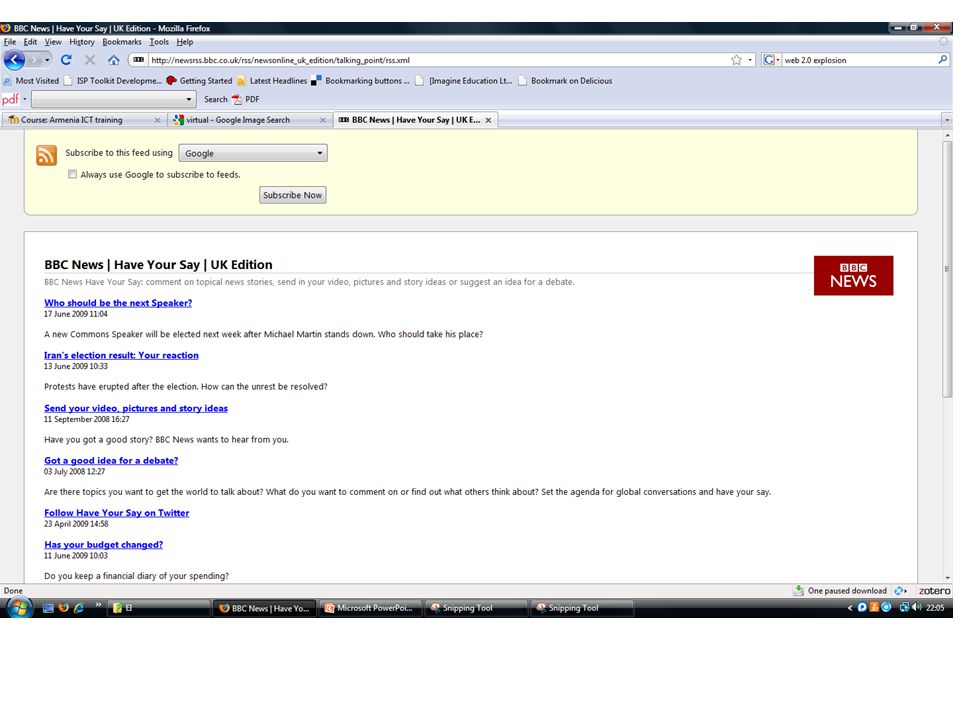The width and height of the screenshot is (960, 720).
Task: Bookmark this page with the star icon
Action: pyautogui.click(x=736, y=60)
